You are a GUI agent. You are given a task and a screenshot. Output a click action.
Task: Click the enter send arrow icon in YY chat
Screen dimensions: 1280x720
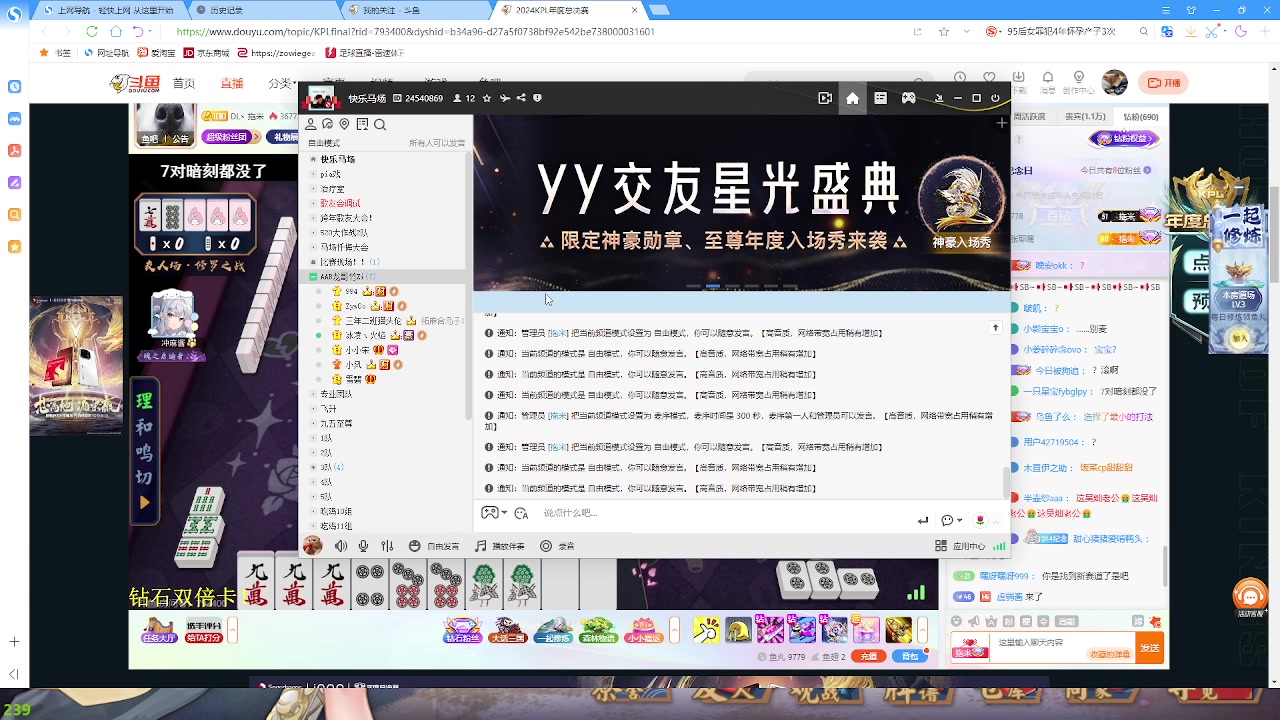[923, 520]
